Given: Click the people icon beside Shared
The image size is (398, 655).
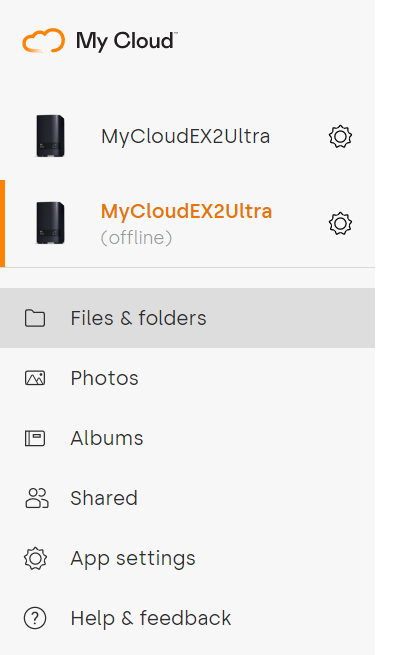Looking at the screenshot, I should [x=37, y=498].
